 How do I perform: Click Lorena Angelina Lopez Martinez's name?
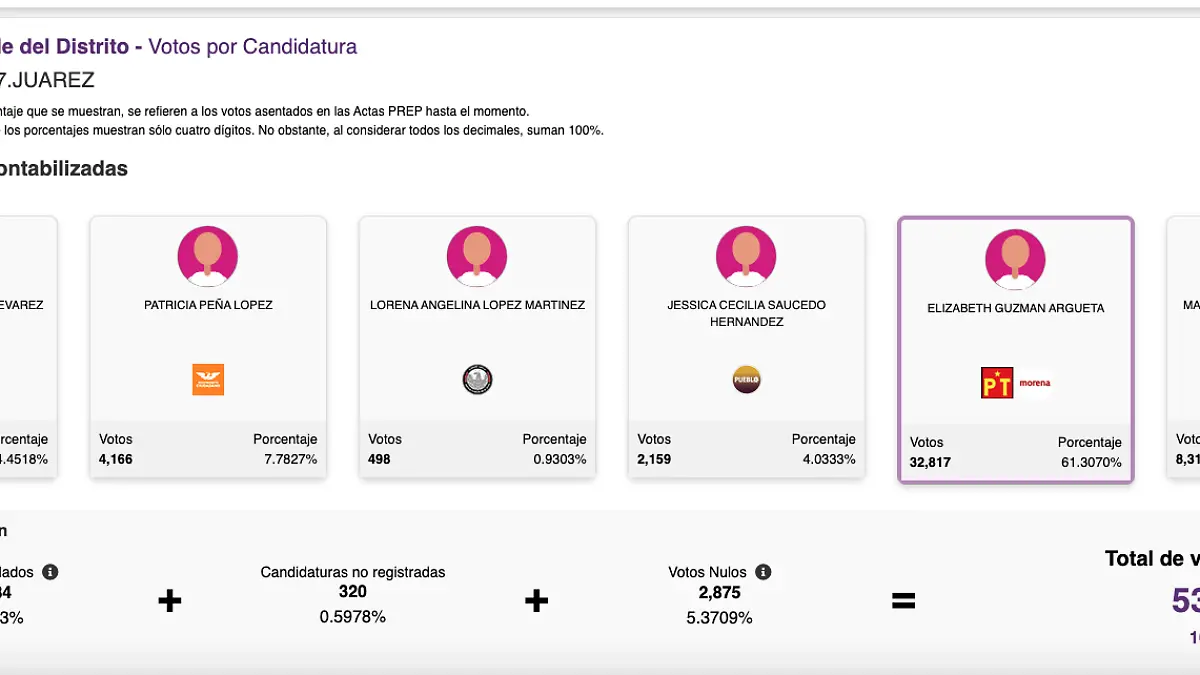click(x=477, y=305)
